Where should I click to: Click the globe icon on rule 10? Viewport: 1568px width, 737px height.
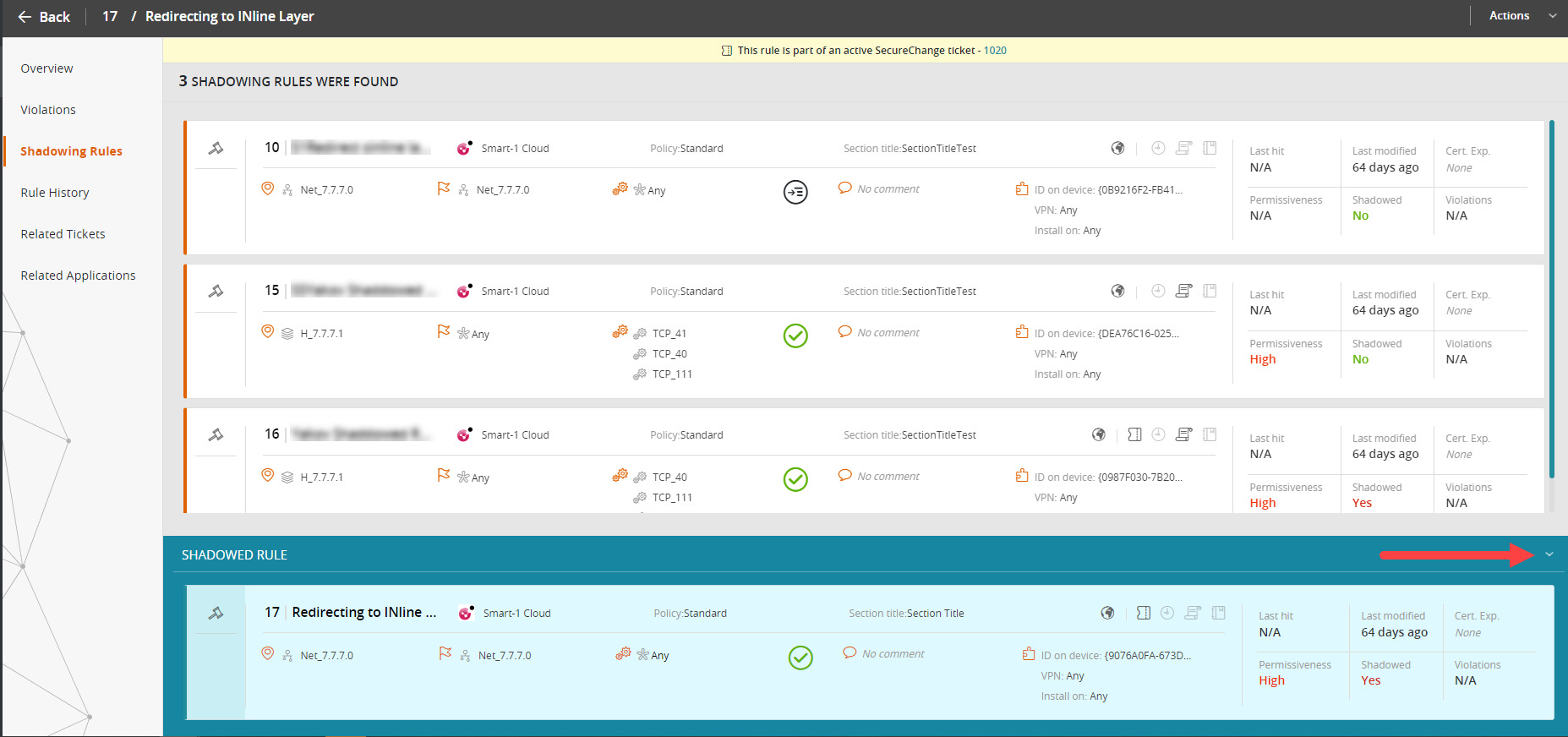(x=1117, y=148)
